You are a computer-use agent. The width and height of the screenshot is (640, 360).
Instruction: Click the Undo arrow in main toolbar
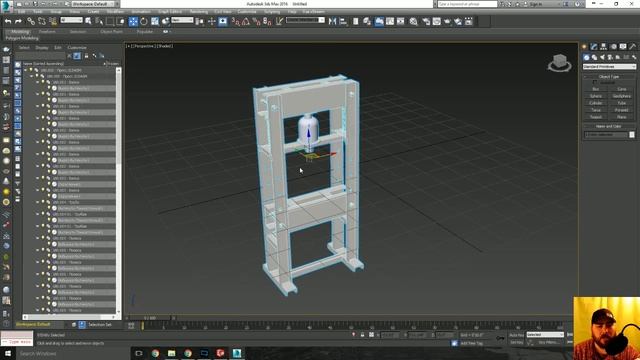(x=8, y=21)
